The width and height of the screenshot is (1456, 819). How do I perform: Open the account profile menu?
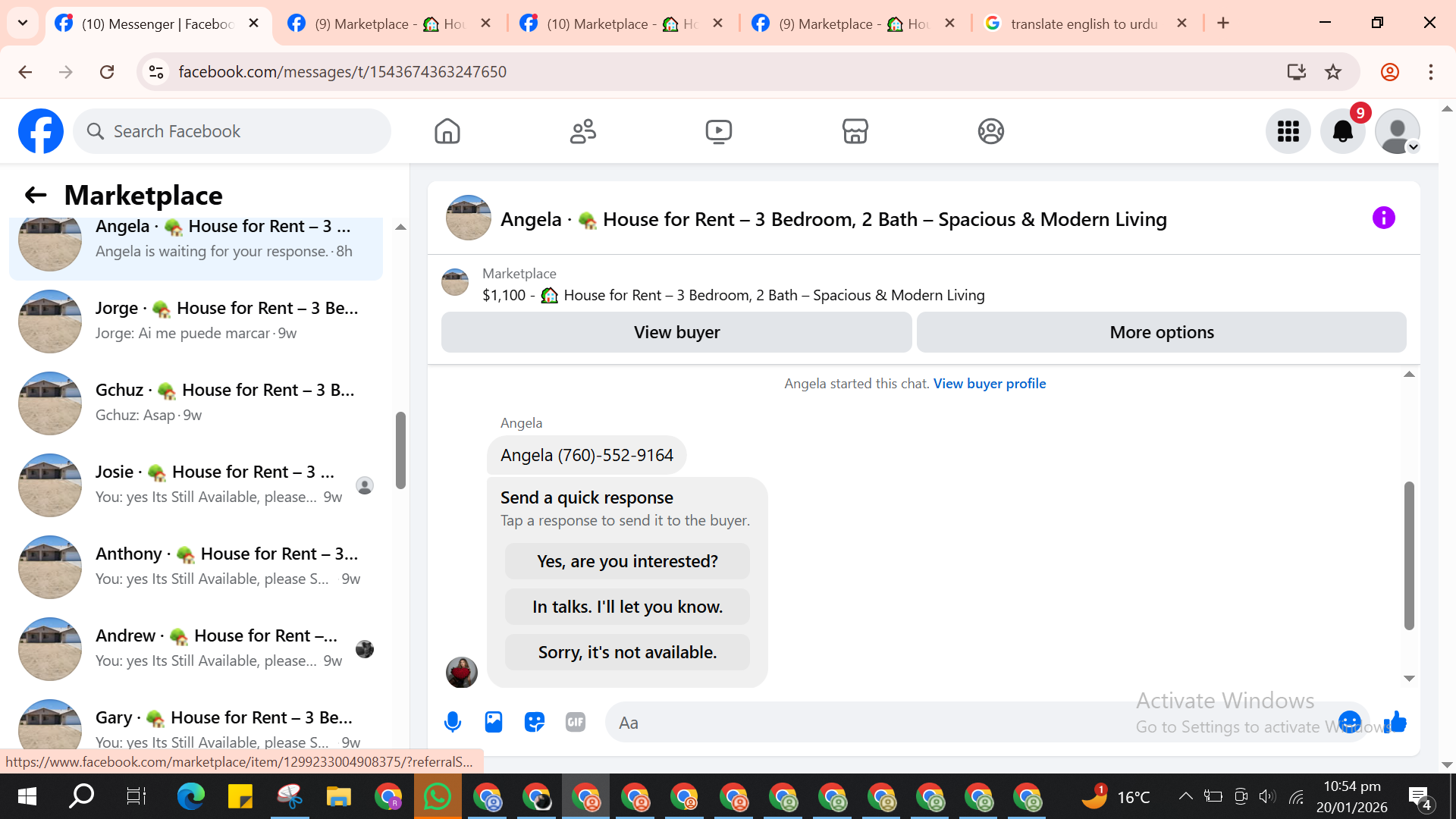pyautogui.click(x=1398, y=131)
